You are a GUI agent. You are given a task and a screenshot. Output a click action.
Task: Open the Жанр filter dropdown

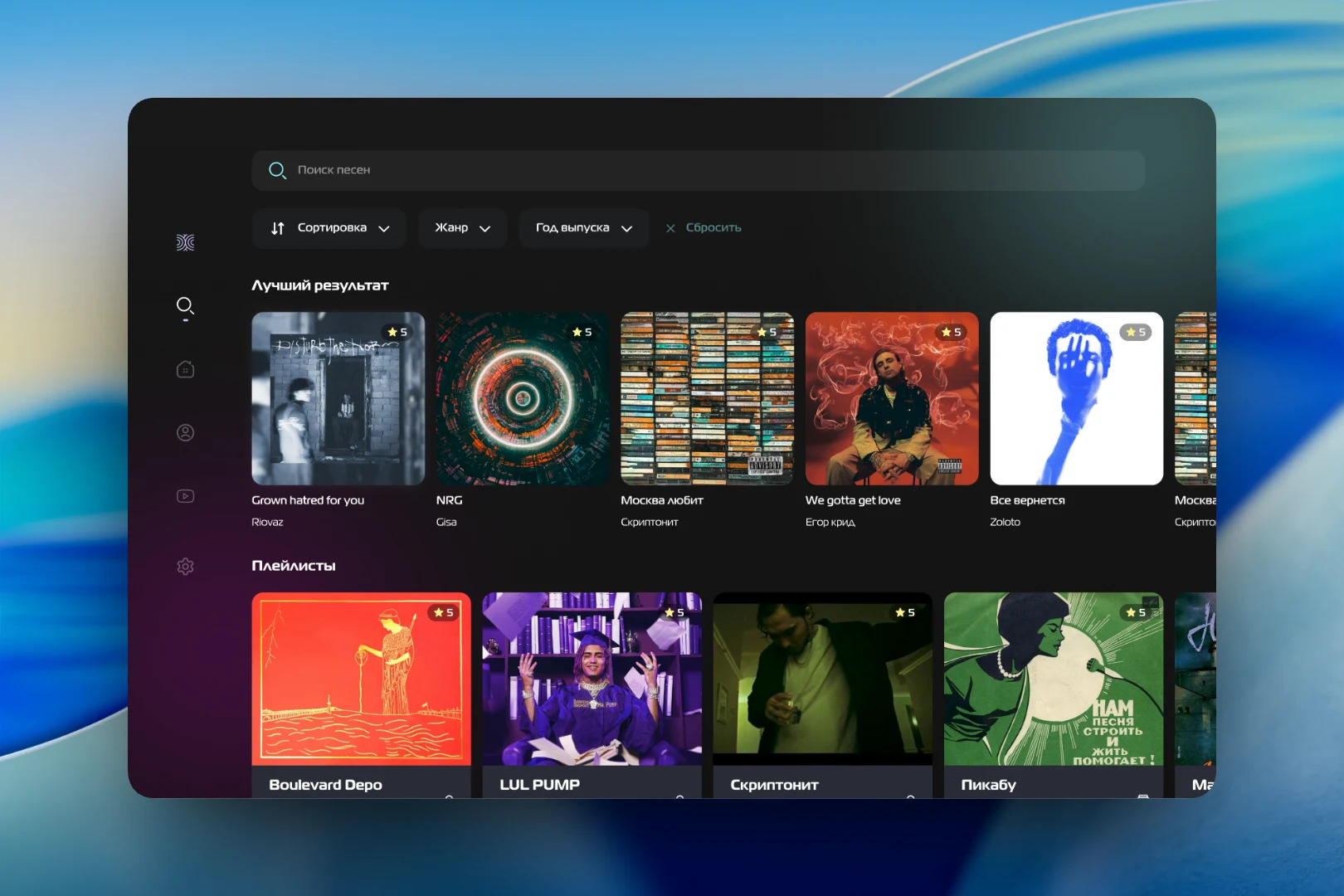(x=462, y=228)
